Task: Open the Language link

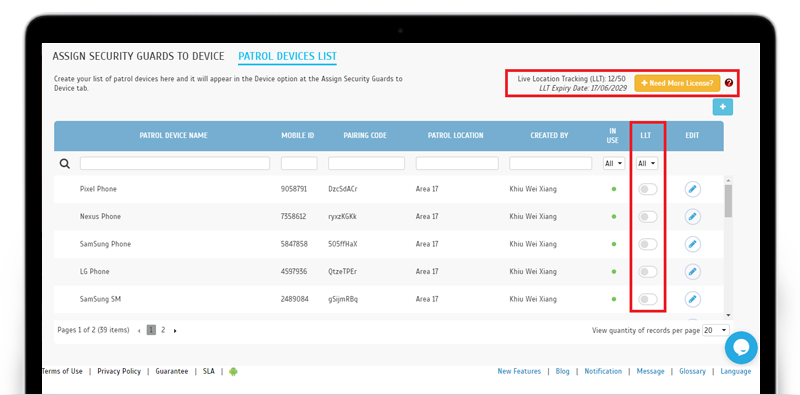Action: point(736,372)
